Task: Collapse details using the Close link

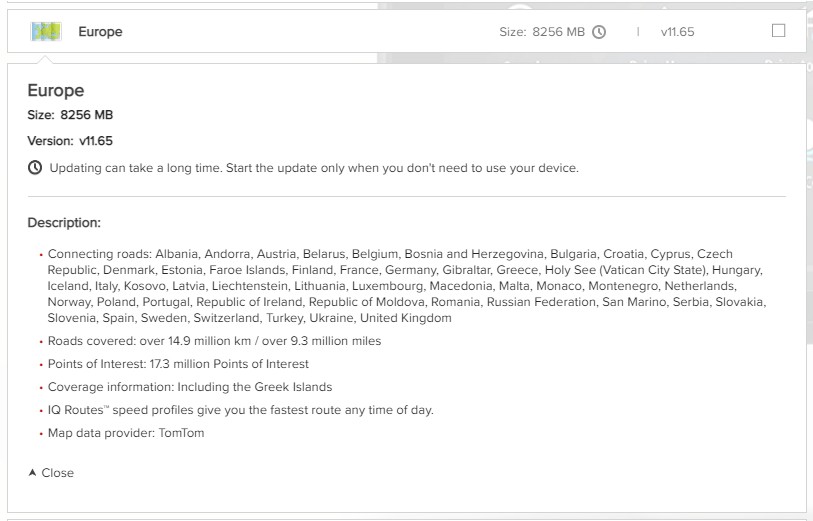Action: click(x=51, y=473)
